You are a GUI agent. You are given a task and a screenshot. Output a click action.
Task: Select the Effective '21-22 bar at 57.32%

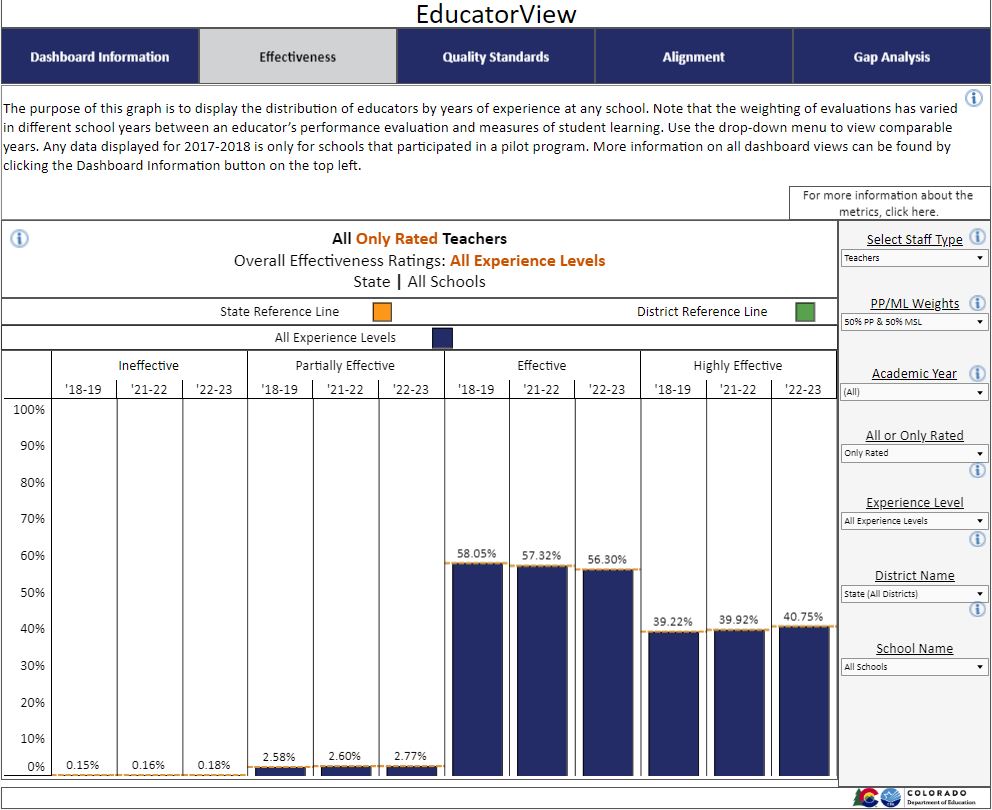click(x=542, y=671)
